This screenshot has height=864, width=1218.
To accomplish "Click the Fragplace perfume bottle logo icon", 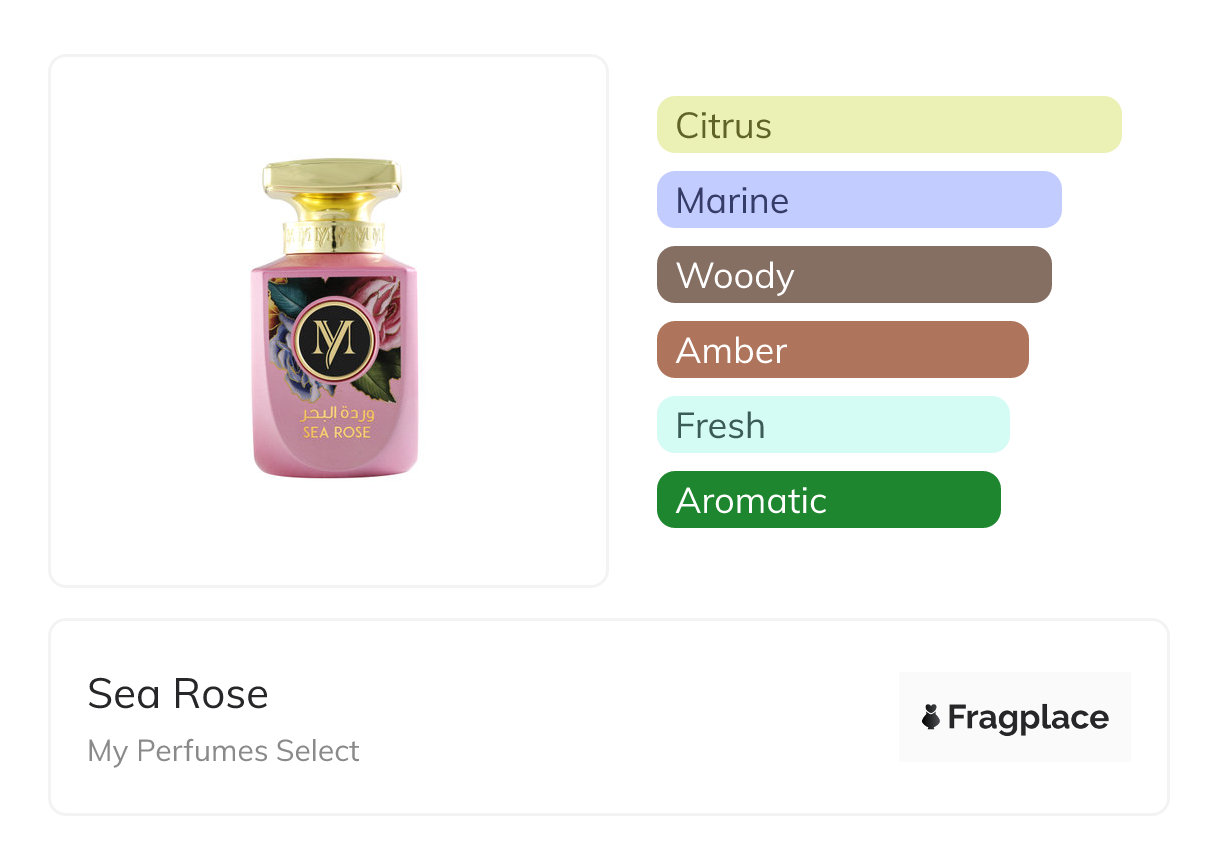I will coord(931,717).
